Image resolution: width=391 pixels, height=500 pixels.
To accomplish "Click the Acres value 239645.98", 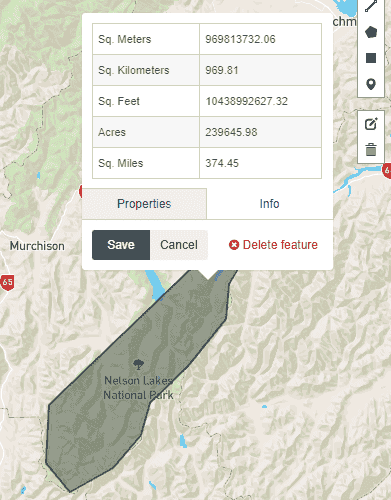I will (231, 132).
